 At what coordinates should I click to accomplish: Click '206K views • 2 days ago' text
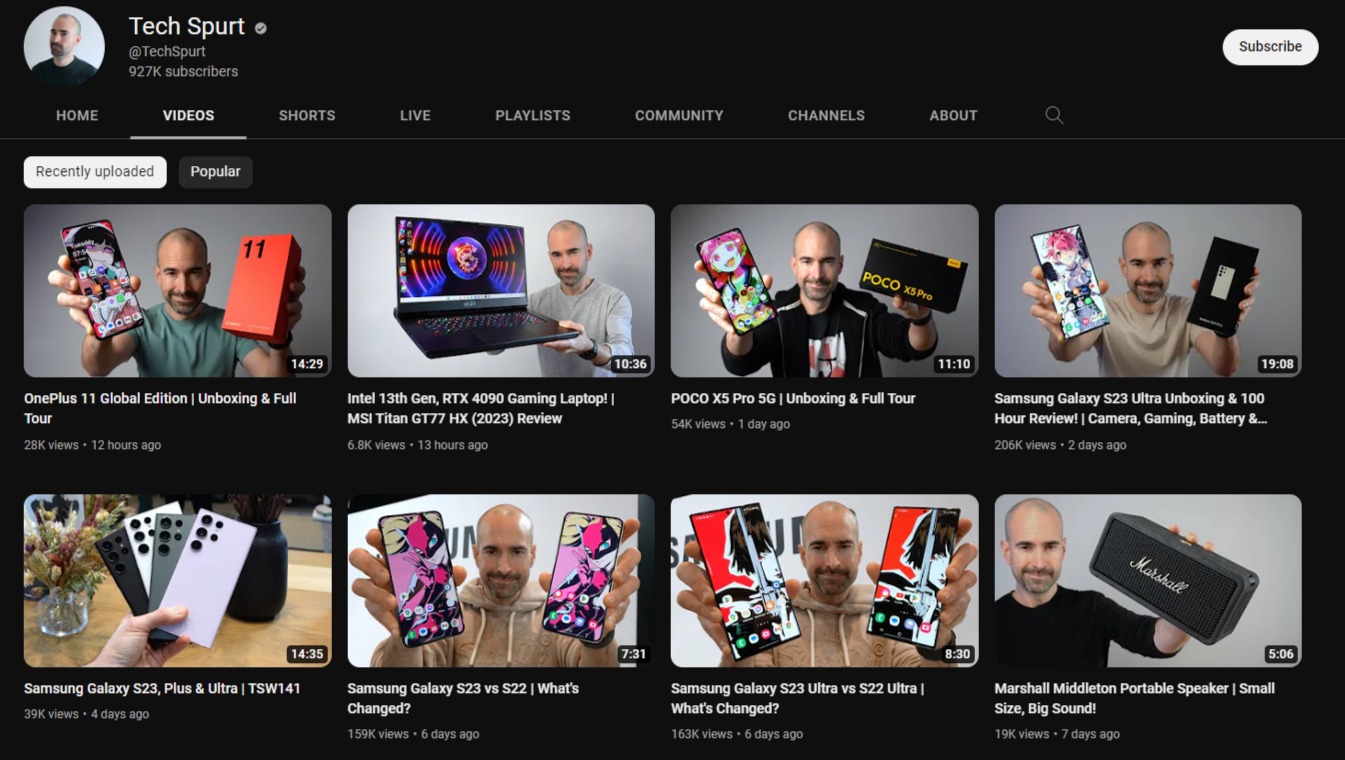coord(1060,445)
